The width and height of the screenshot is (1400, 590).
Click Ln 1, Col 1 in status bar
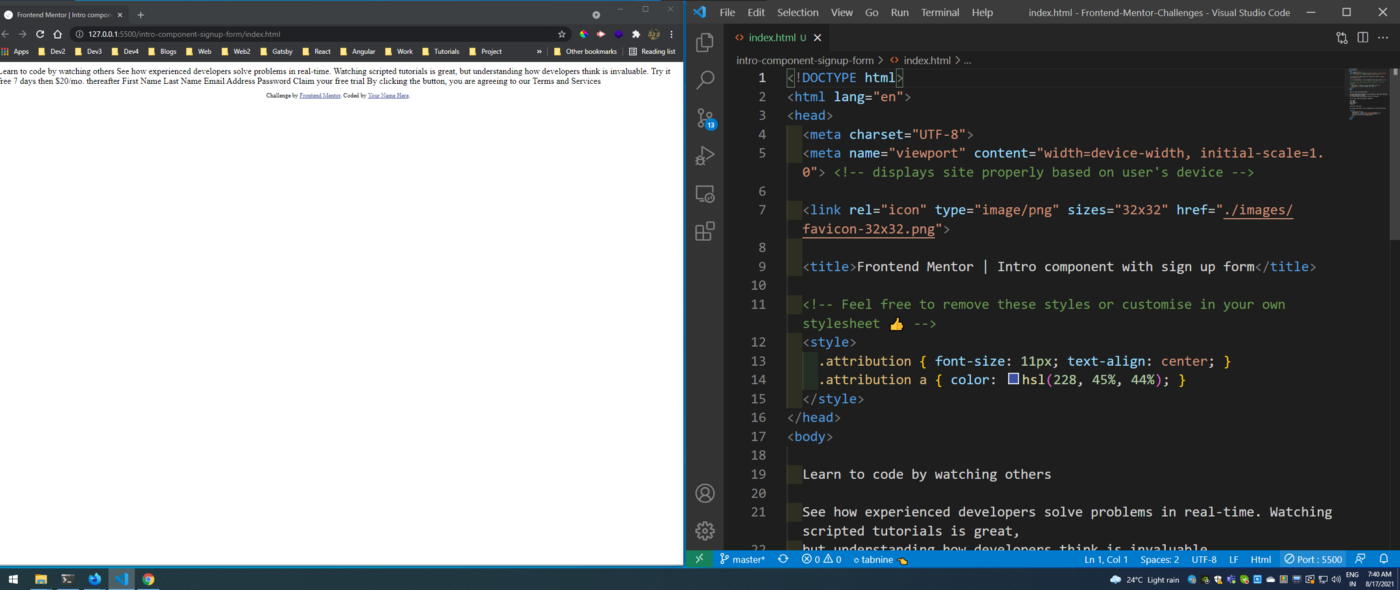(x=1108, y=560)
